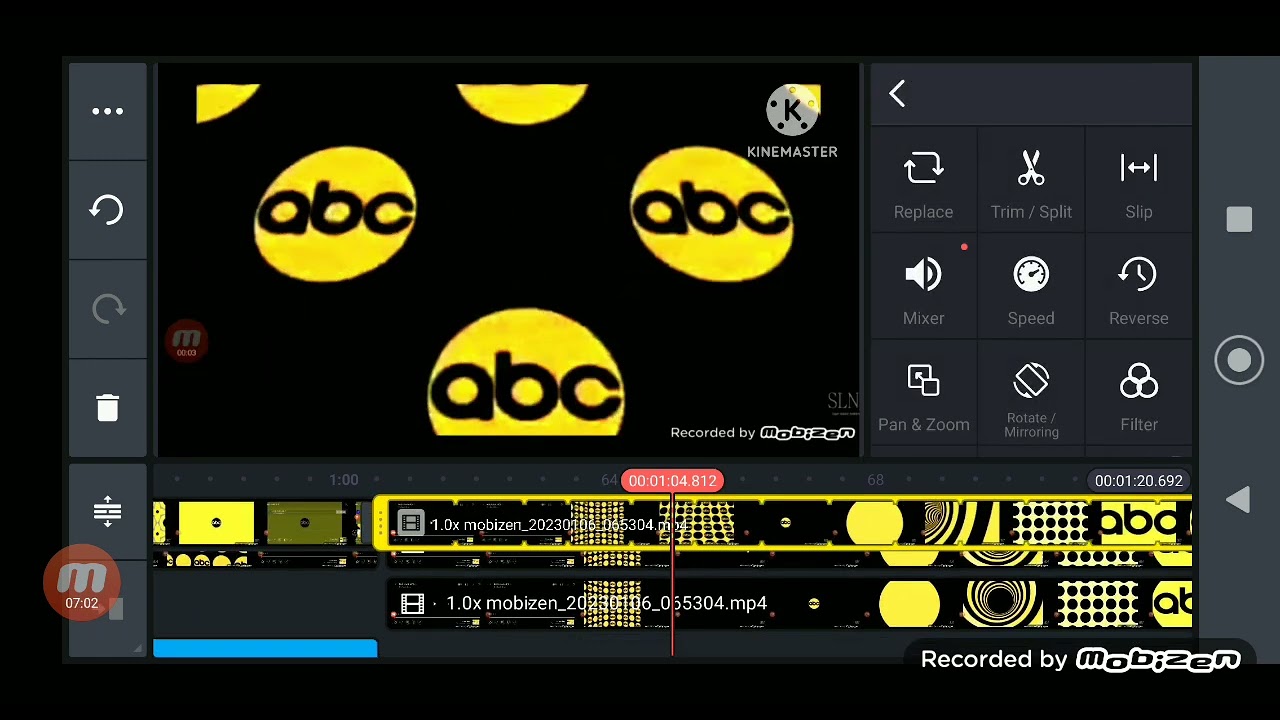Select the lower mobizen_20230106_065304.mp4 layer clip
1280x720 pixels.
(x=789, y=603)
